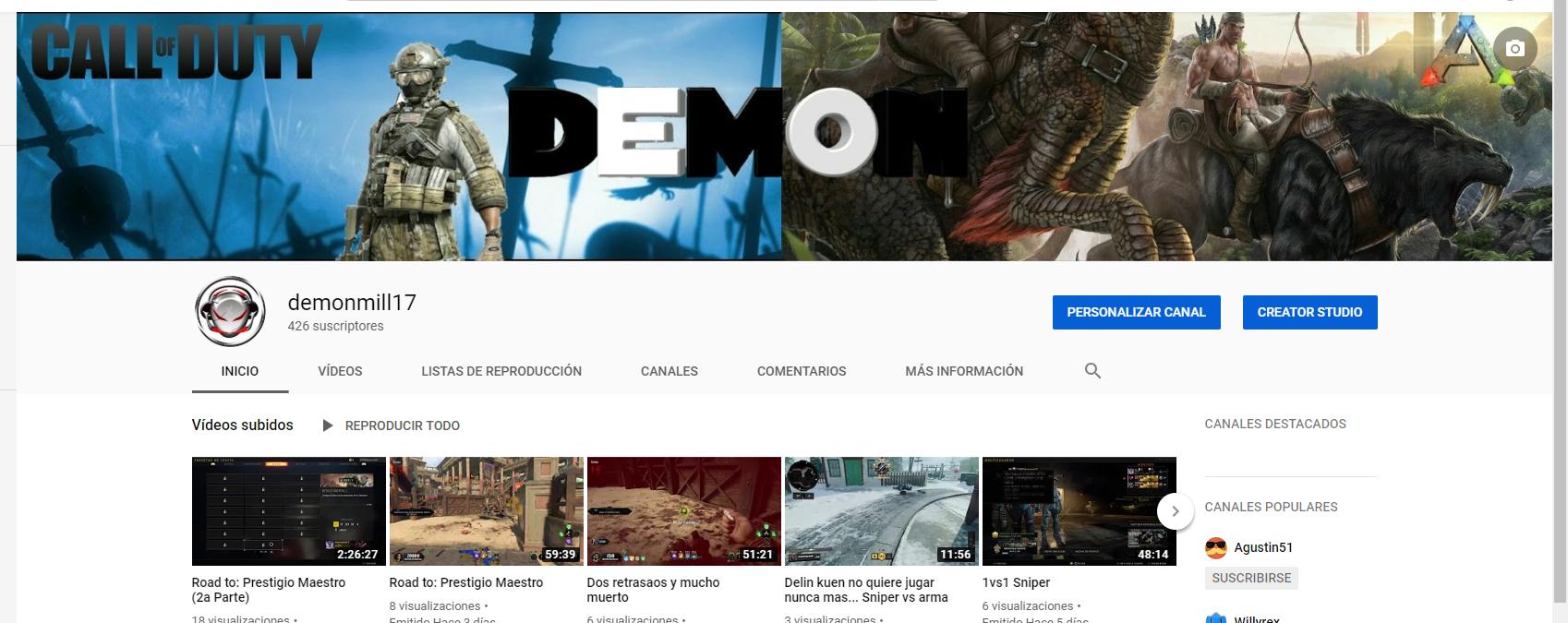Click the CANALES POPULARES heading
Viewport: 1568px width, 623px height.
[1271, 507]
